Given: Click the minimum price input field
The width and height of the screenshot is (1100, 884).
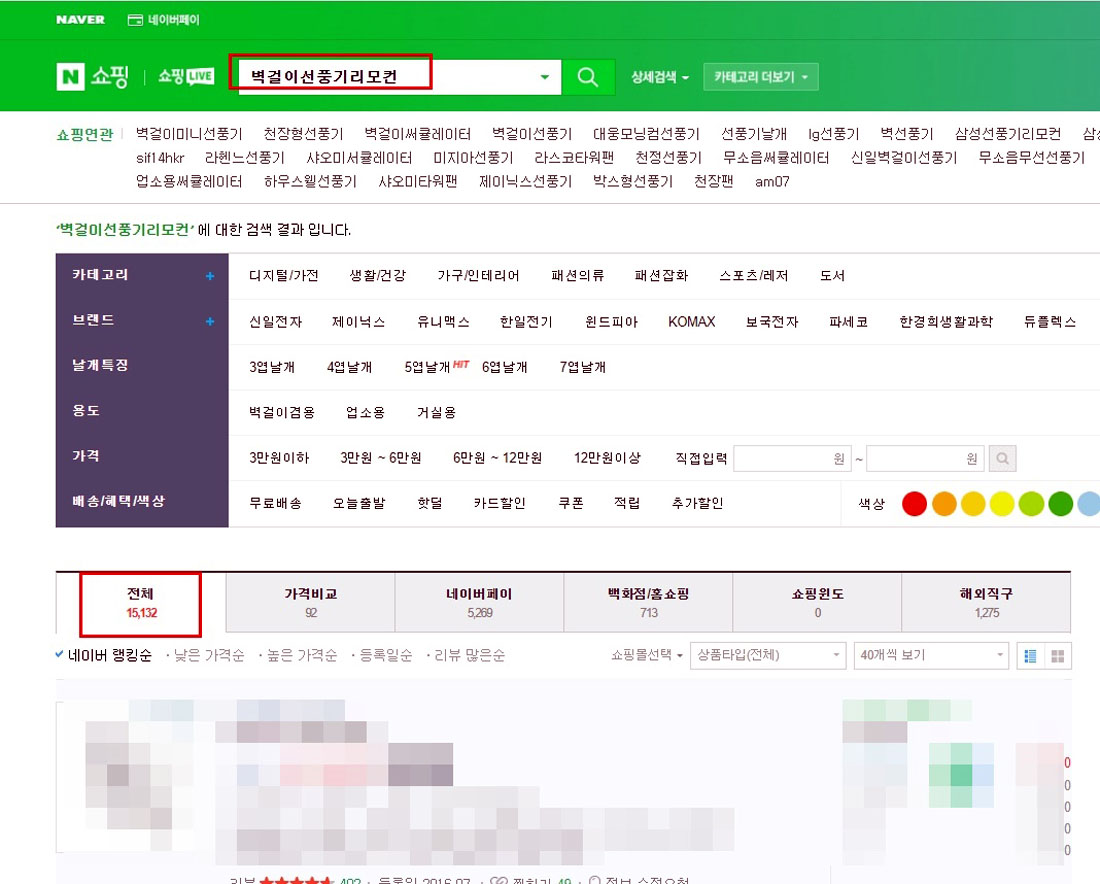Looking at the screenshot, I should point(792,459).
